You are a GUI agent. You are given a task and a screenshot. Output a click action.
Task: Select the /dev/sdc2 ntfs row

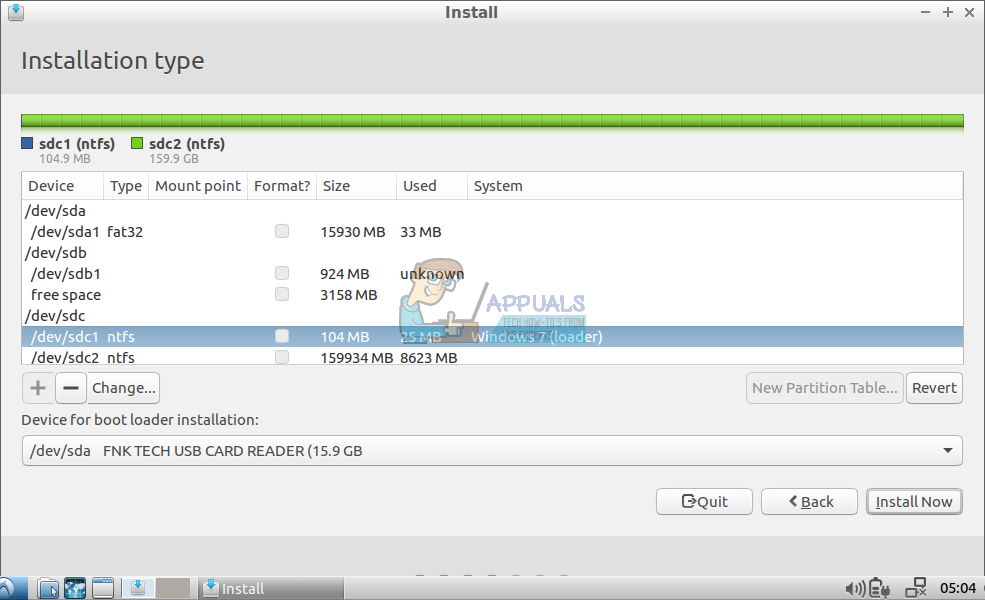492,356
